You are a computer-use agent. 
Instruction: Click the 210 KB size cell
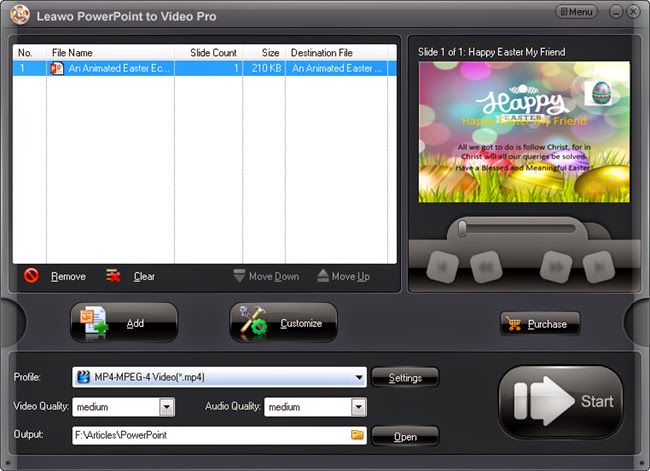click(264, 68)
